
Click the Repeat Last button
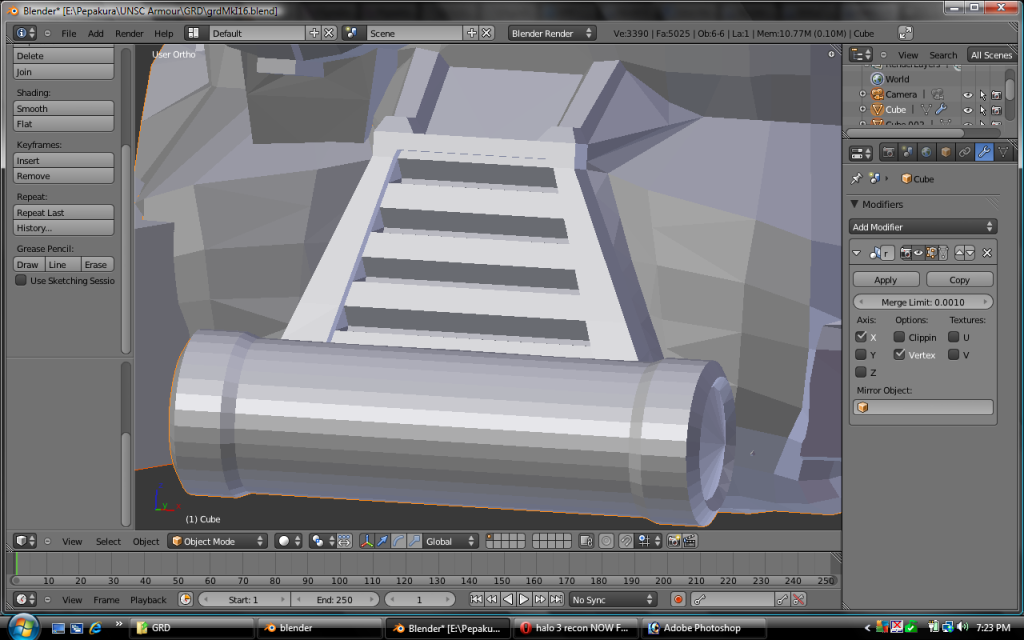(x=63, y=212)
